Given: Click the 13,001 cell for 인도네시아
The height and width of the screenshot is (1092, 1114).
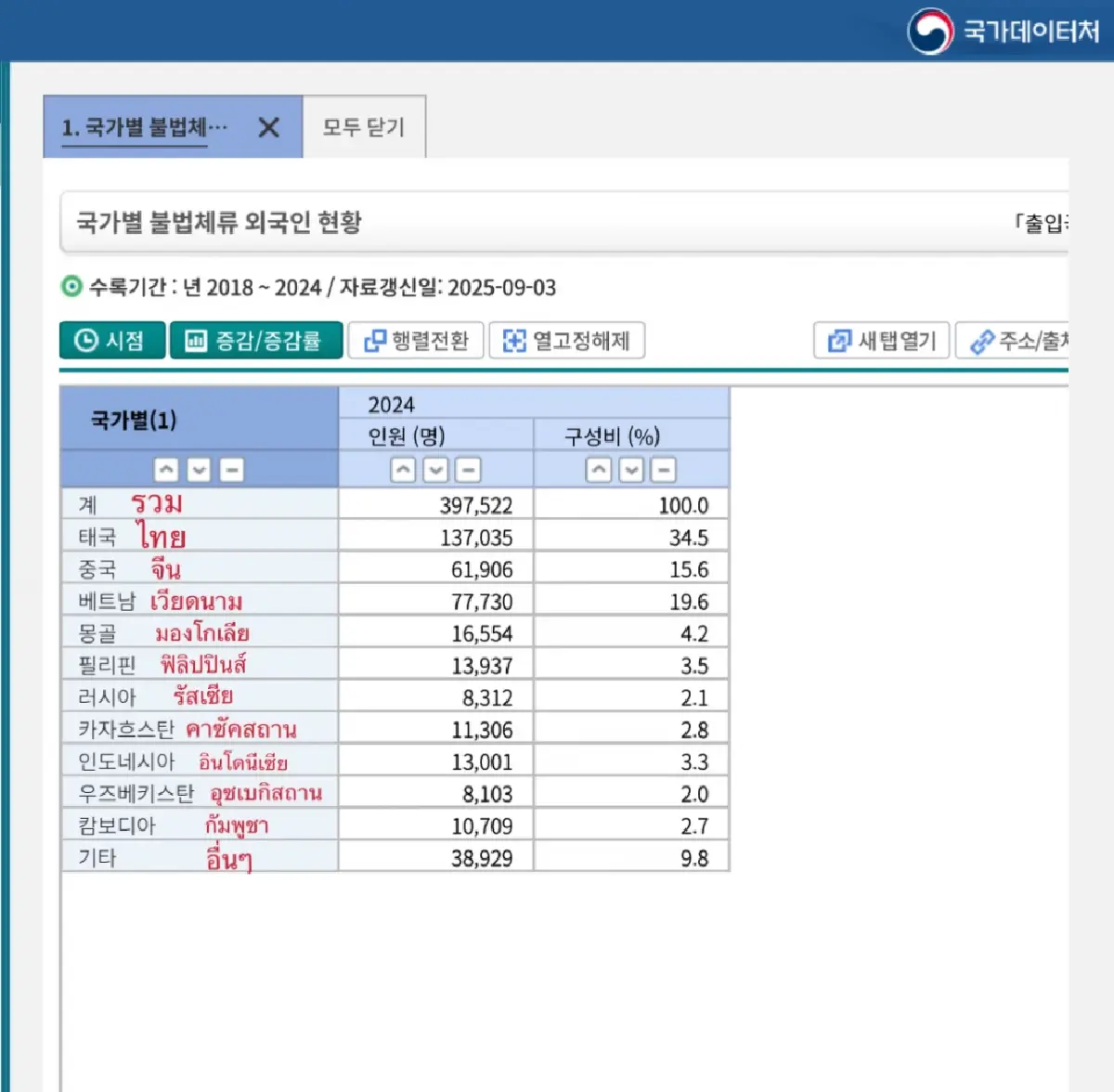Looking at the screenshot, I should point(436,761).
